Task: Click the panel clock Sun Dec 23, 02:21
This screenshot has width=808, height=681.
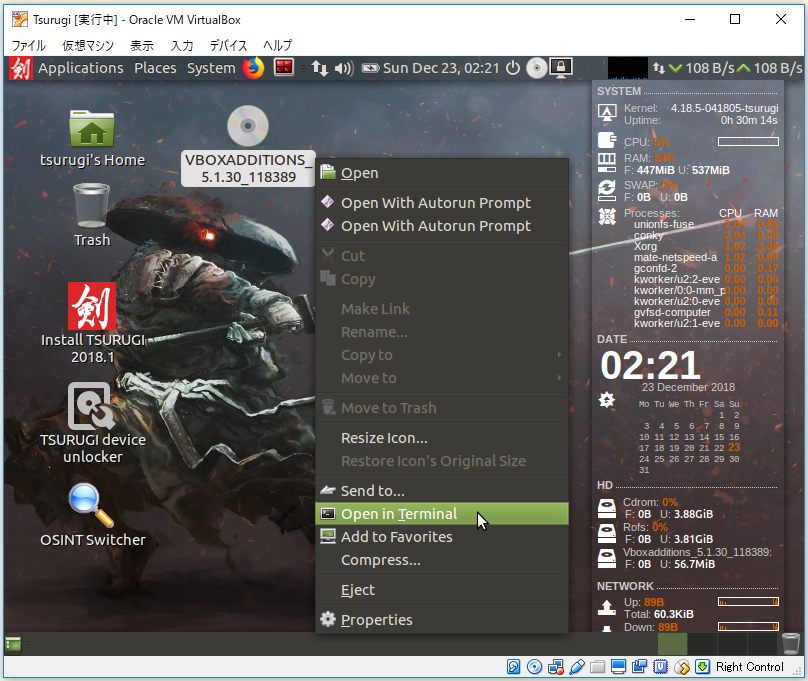Action: click(441, 68)
